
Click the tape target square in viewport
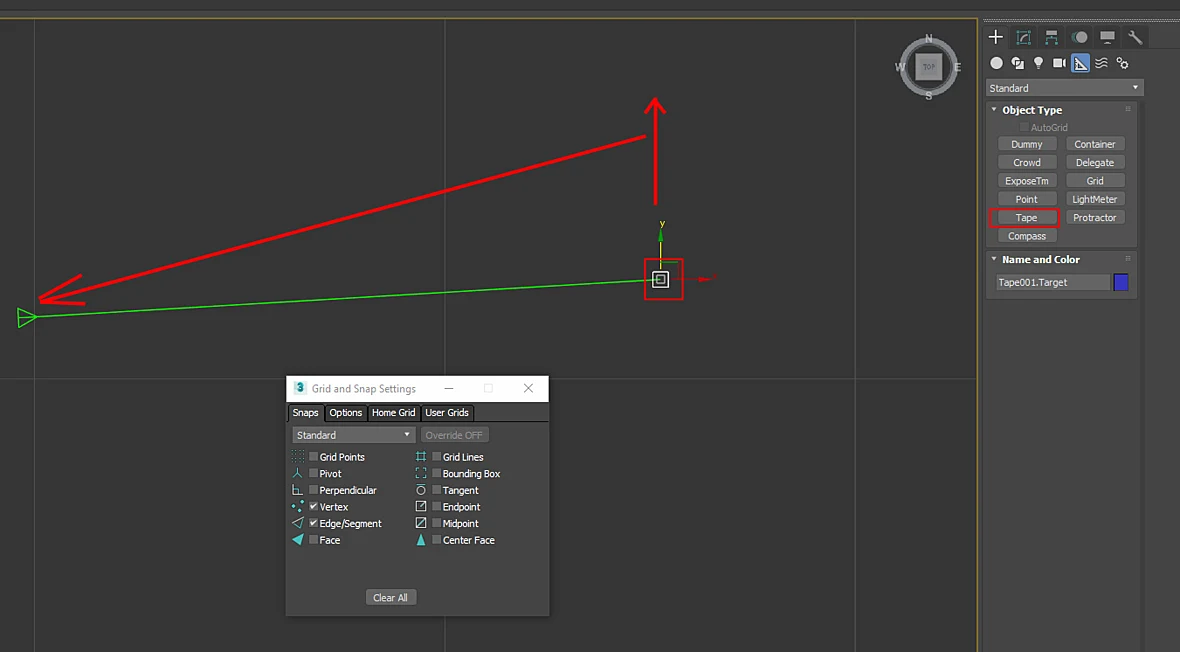click(x=660, y=279)
